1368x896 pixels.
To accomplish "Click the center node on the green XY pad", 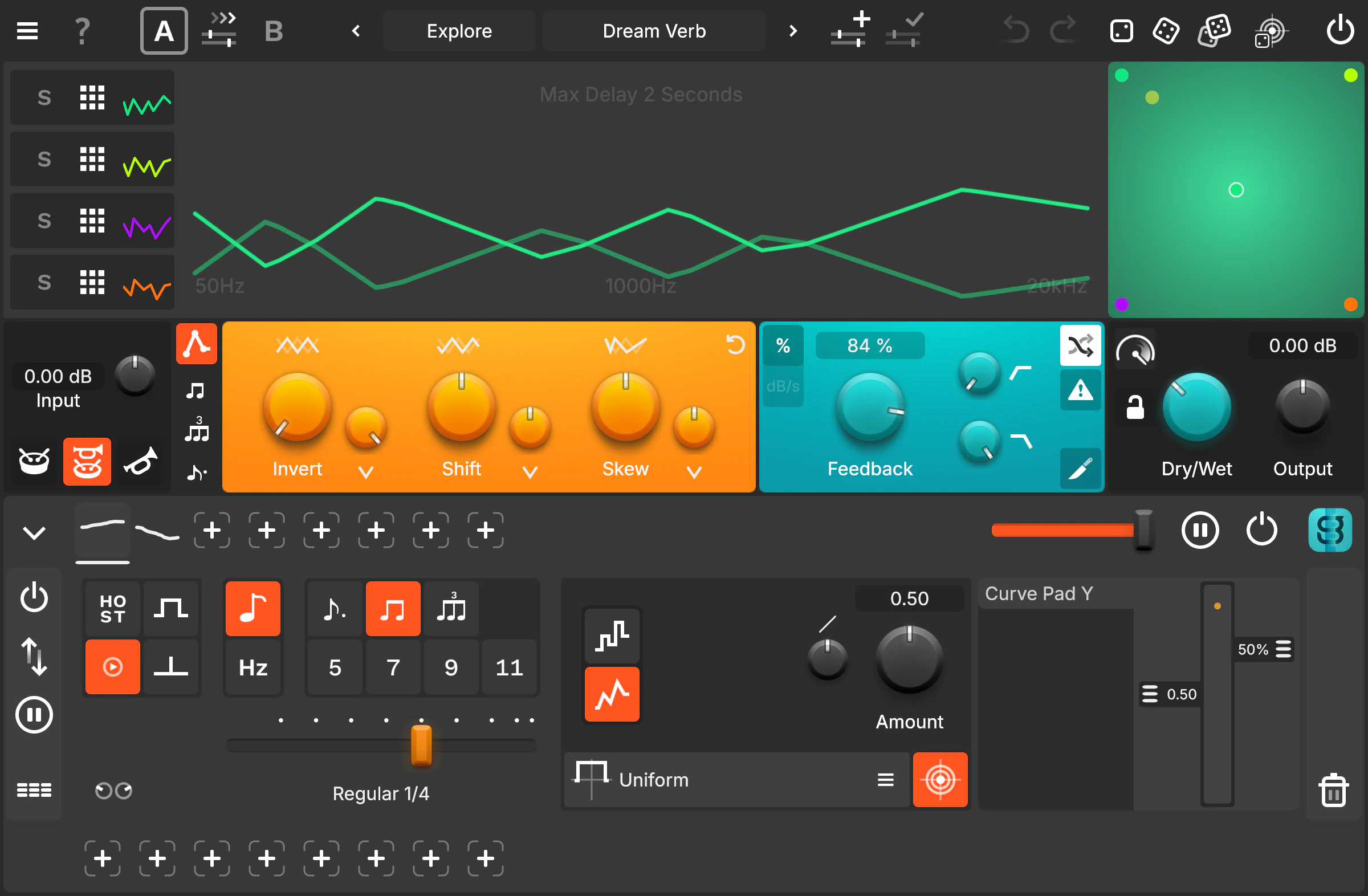I will [1237, 190].
